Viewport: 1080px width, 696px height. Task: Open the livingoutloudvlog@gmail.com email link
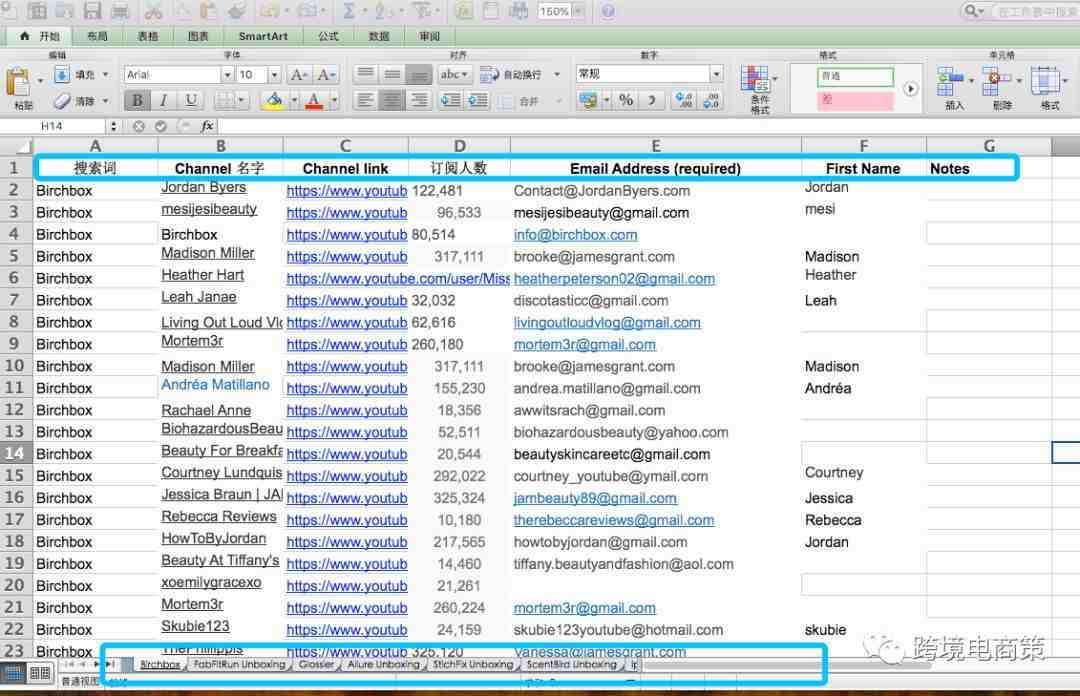[x=607, y=323]
